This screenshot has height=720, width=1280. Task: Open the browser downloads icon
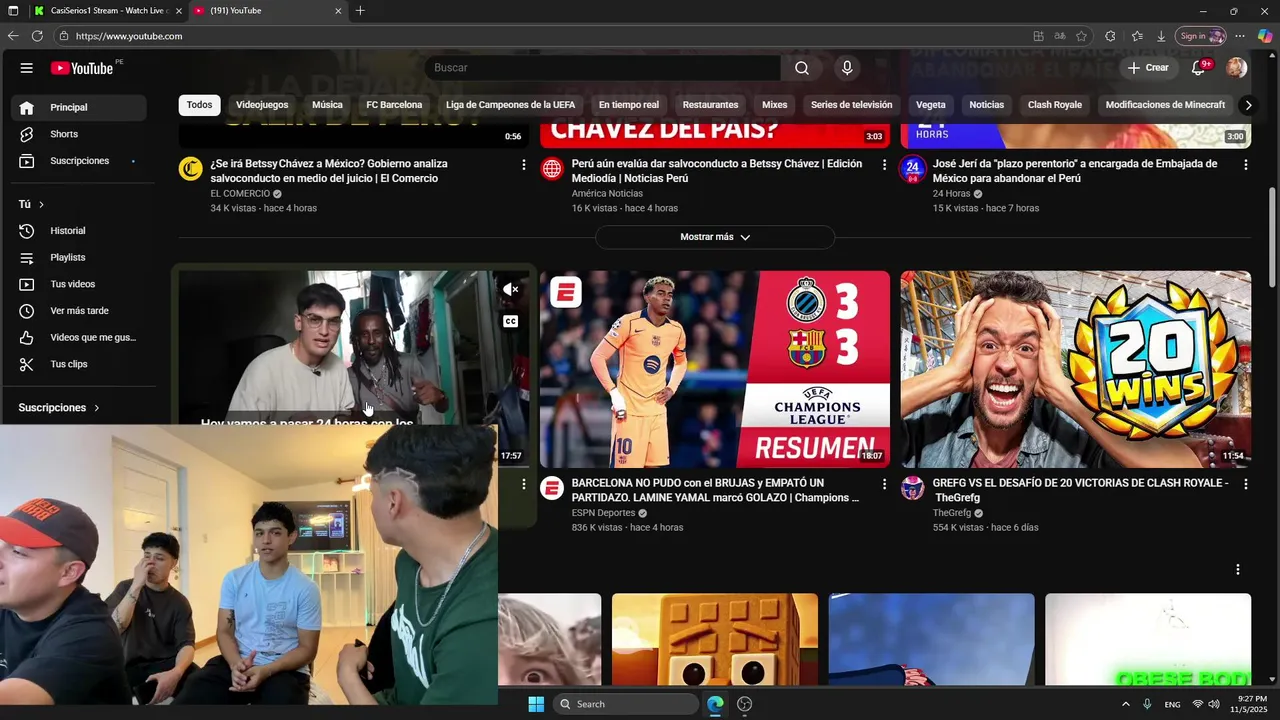click(x=1161, y=36)
